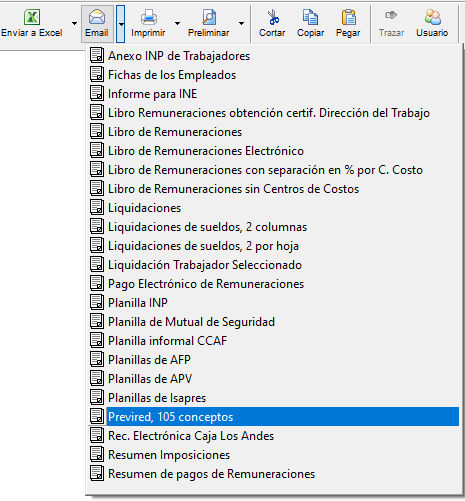Click the Preliminar preview icon
The width and height of the screenshot is (465, 501).
point(209,17)
